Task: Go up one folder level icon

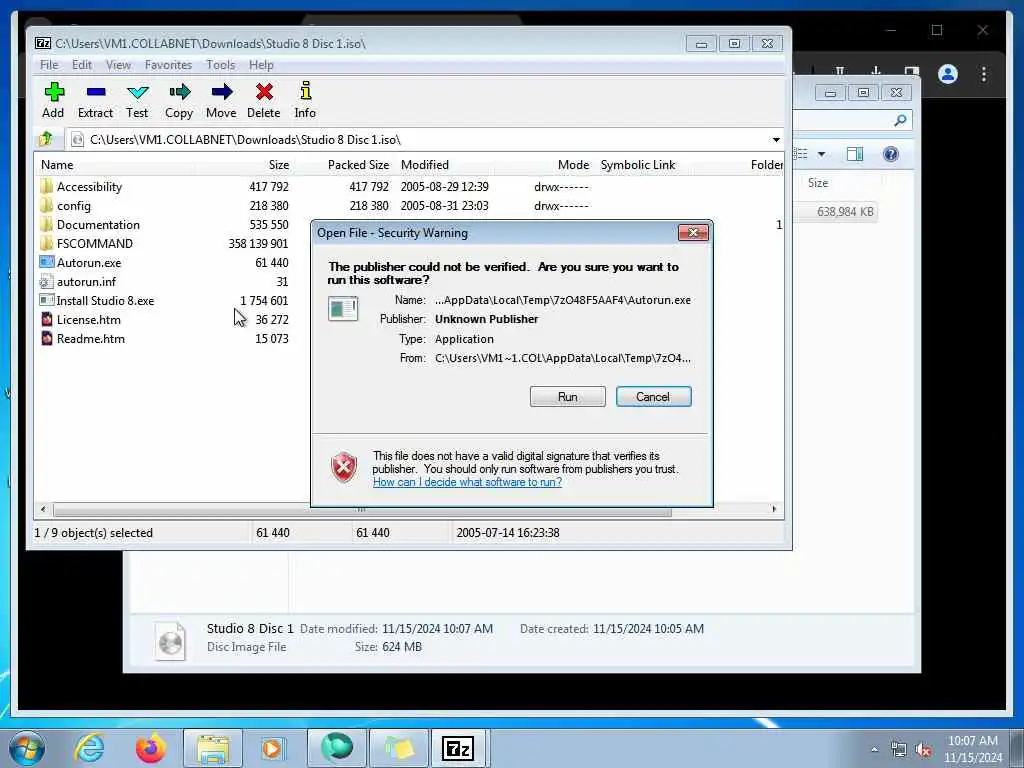Action: tap(46, 139)
